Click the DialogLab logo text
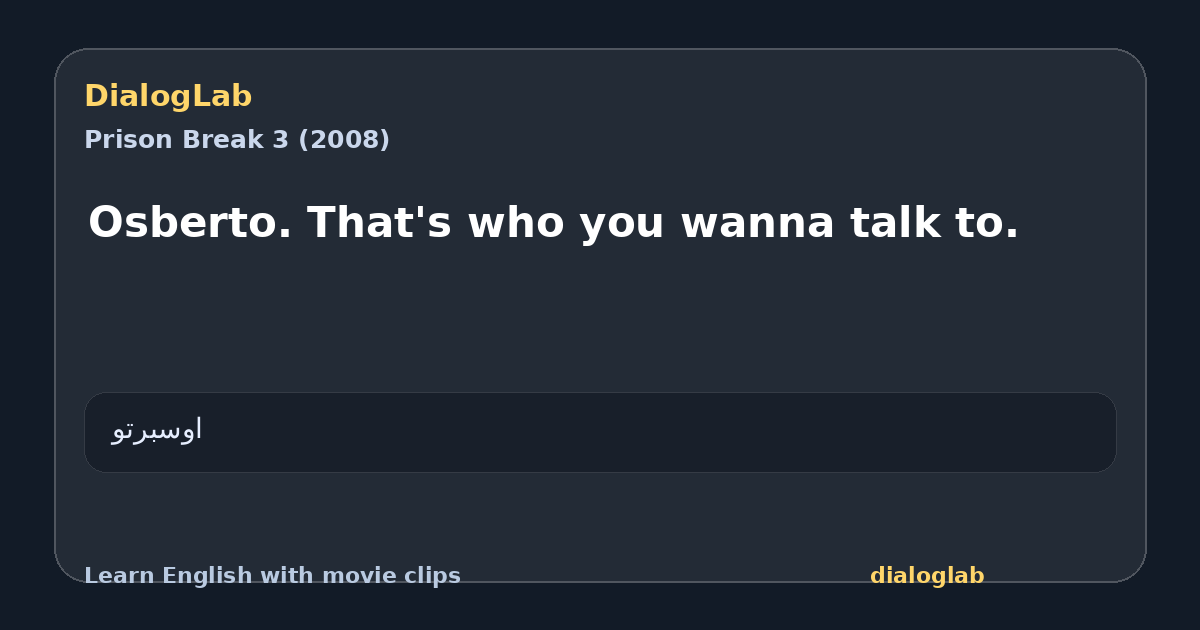This screenshot has height=630, width=1200. [168, 96]
